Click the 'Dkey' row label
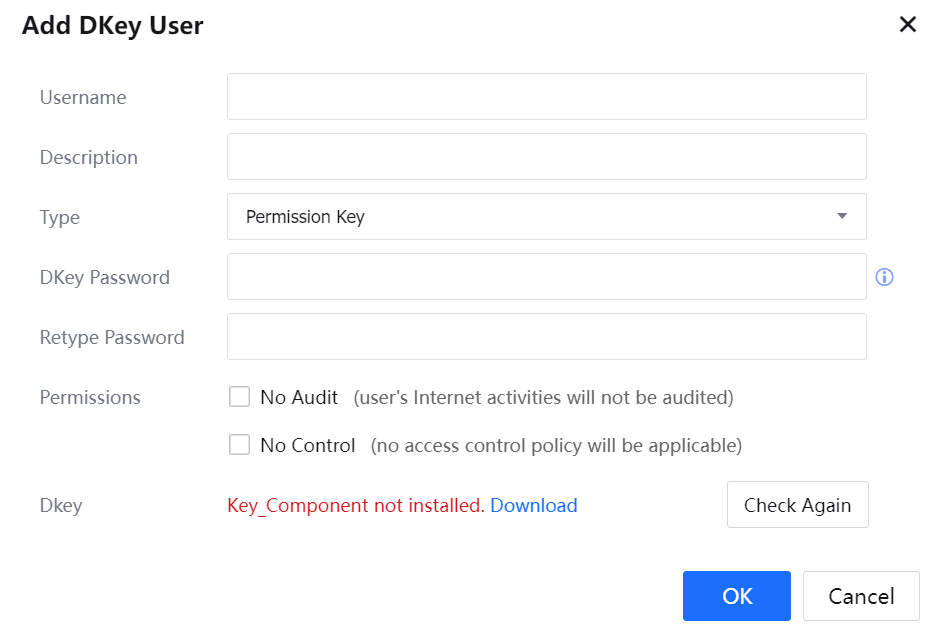Image resolution: width=940 pixels, height=627 pixels. coord(61,505)
